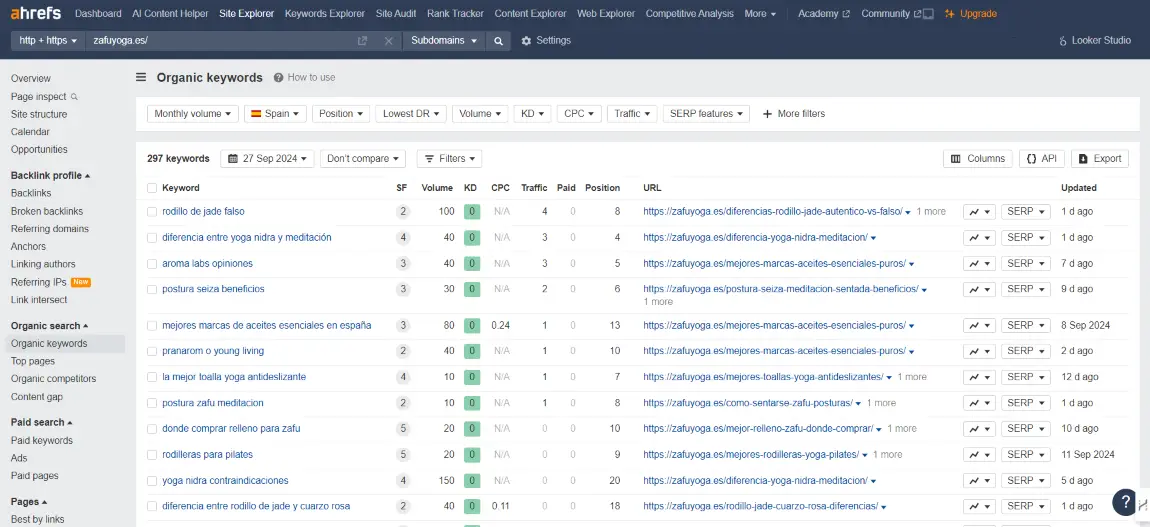Click the help question mark bubble
1150x527 pixels.
pyautogui.click(x=1126, y=501)
